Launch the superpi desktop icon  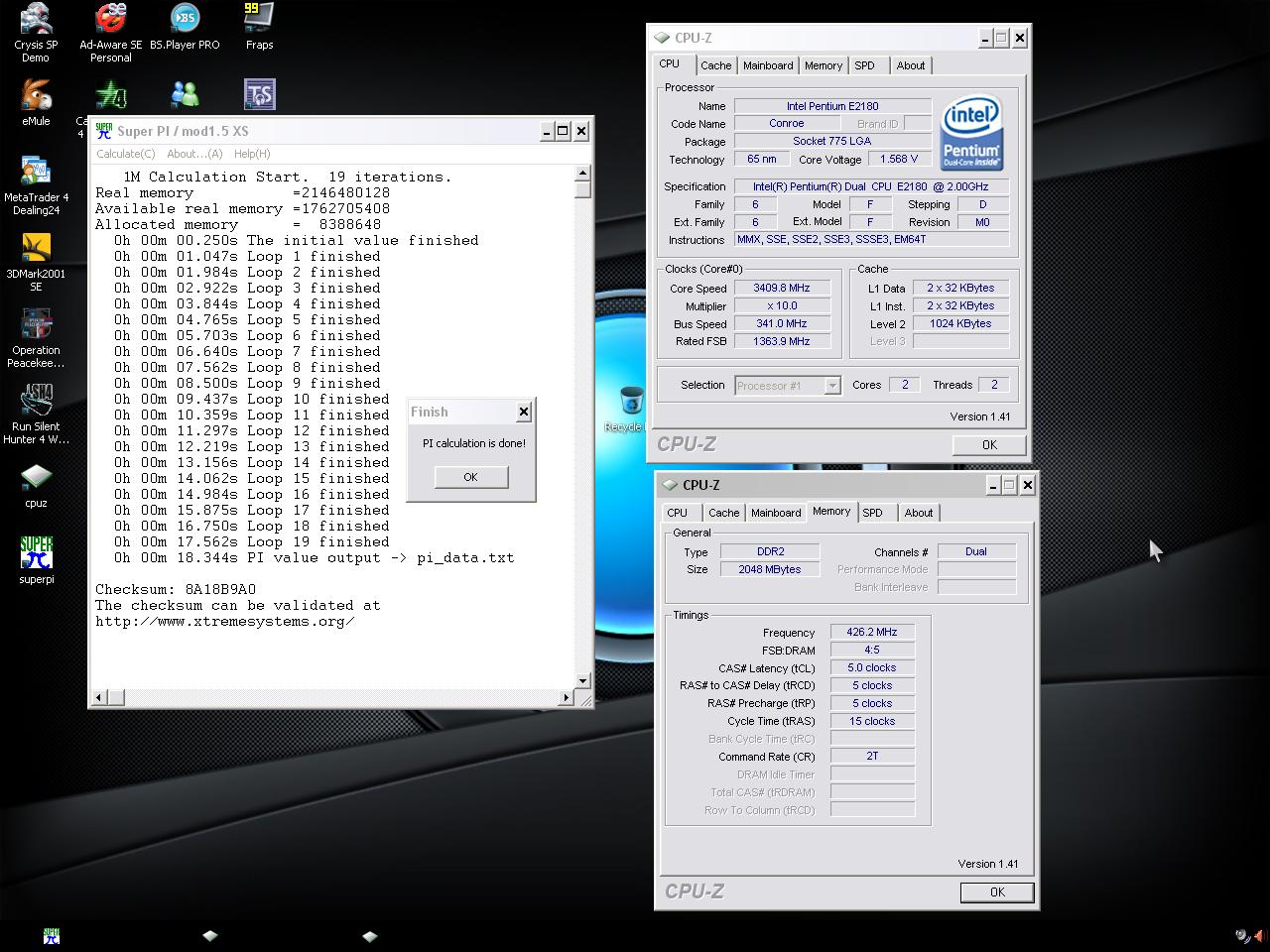click(x=36, y=560)
